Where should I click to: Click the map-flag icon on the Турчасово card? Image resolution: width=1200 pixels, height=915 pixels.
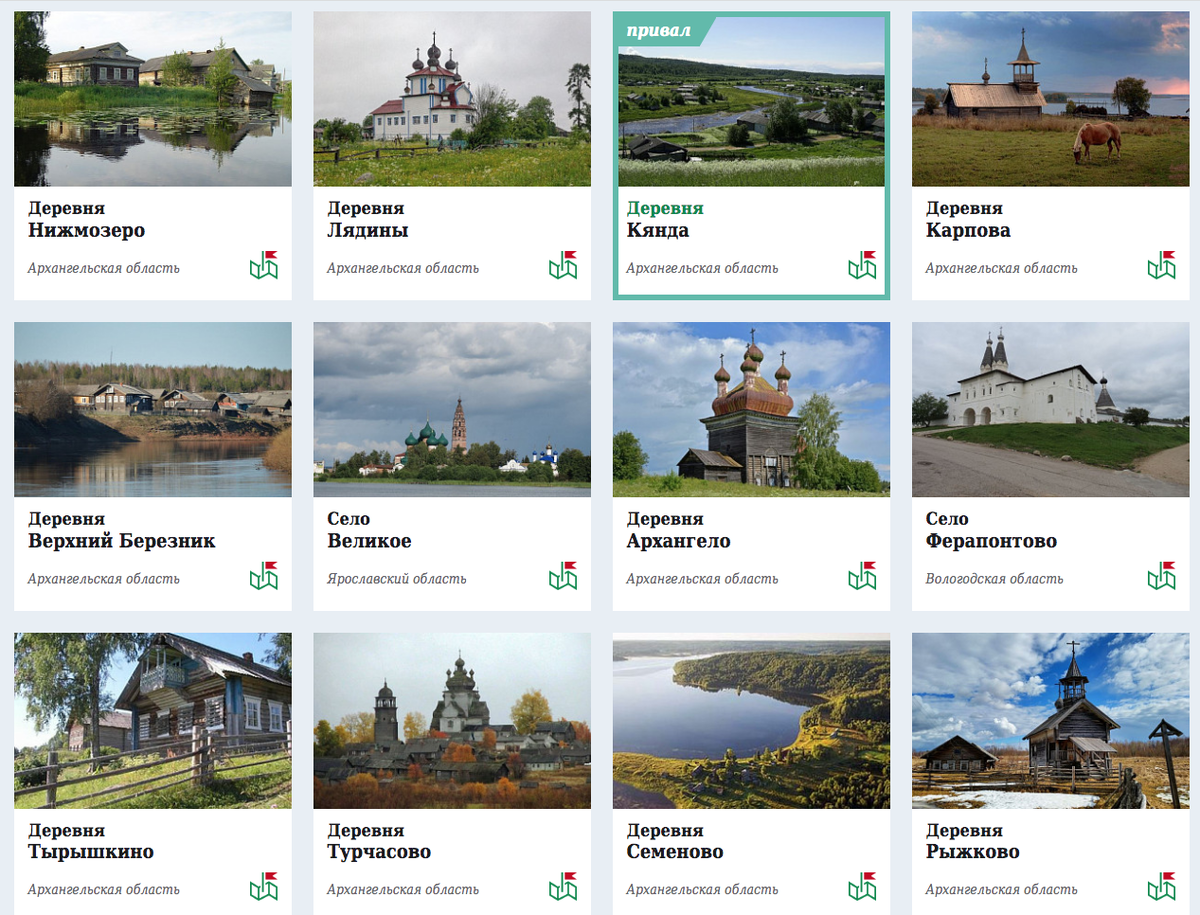[x=563, y=887]
